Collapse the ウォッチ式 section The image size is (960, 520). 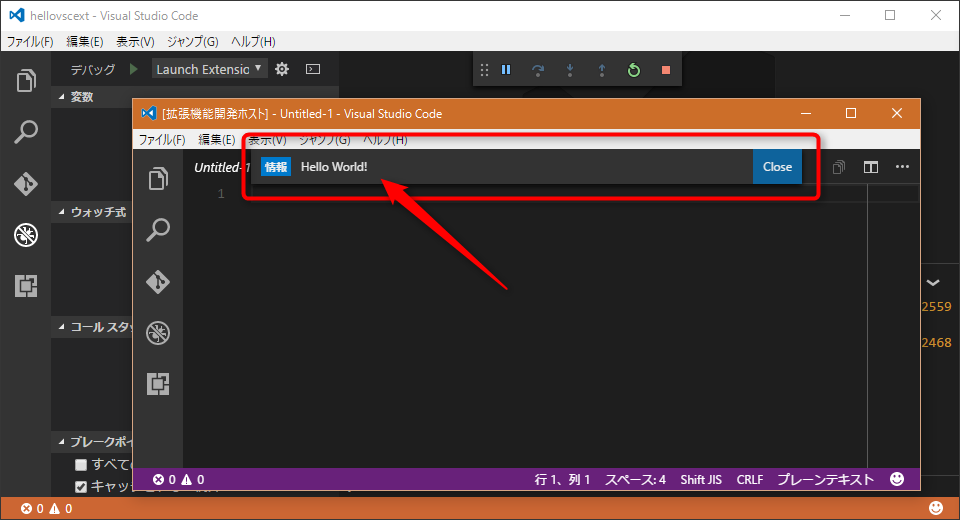tap(62, 212)
